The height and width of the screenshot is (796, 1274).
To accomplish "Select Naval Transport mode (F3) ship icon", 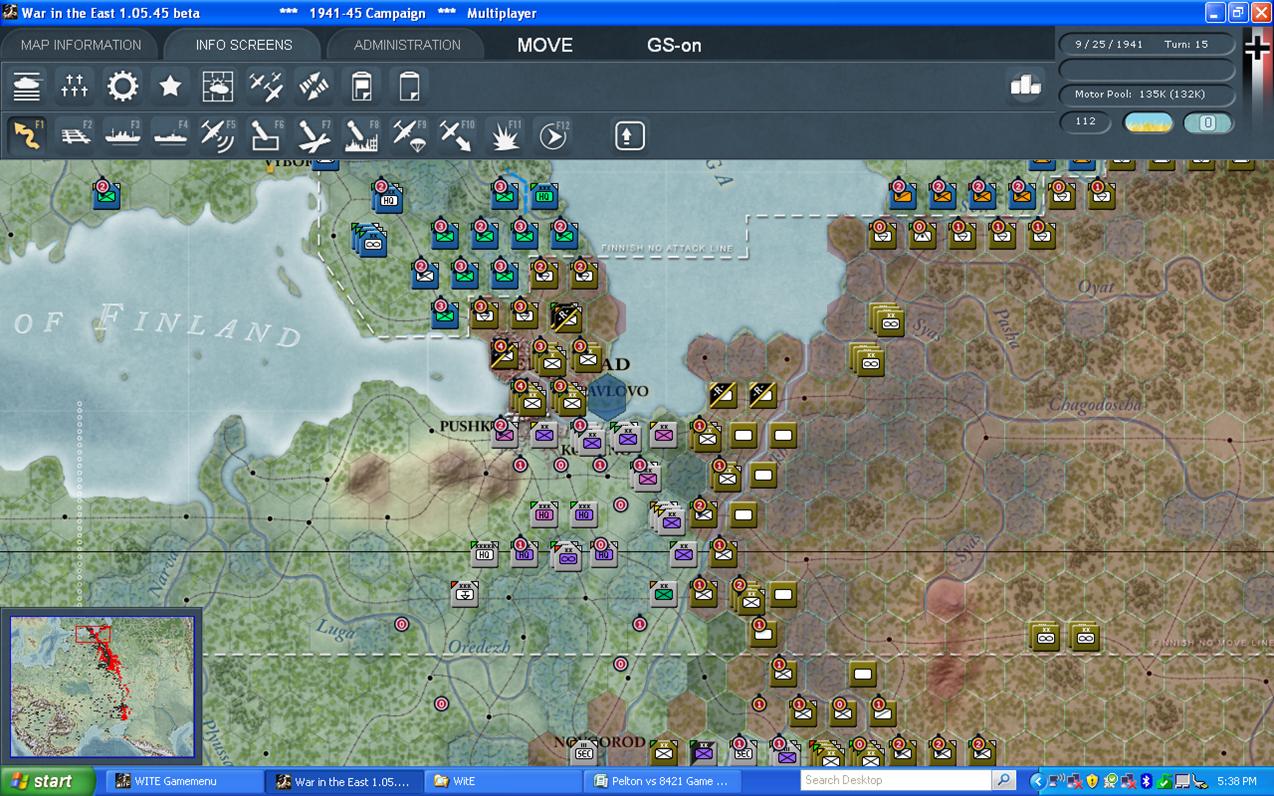I will 122,135.
